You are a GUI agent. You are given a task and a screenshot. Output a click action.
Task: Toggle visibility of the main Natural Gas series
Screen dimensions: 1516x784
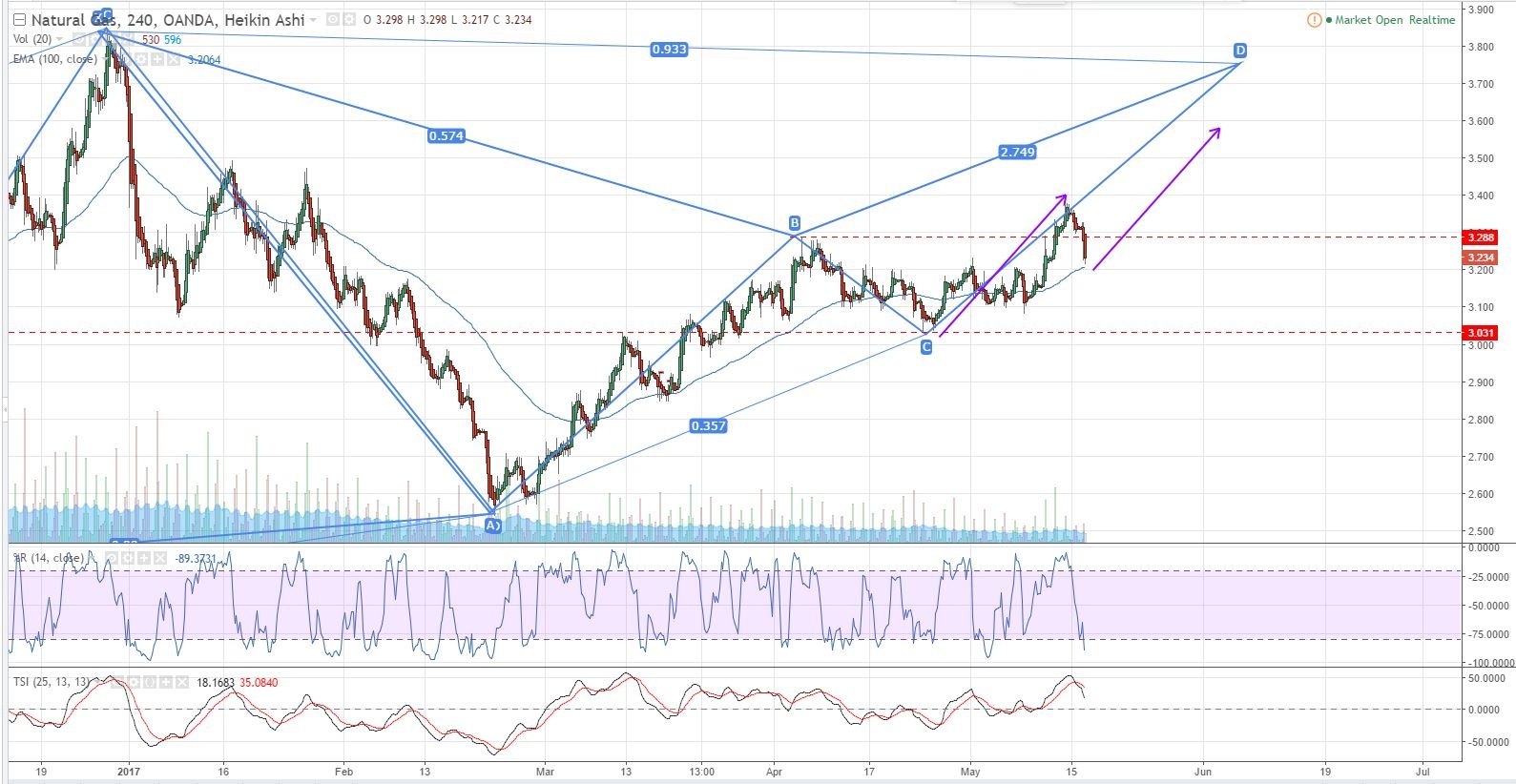pos(331,20)
